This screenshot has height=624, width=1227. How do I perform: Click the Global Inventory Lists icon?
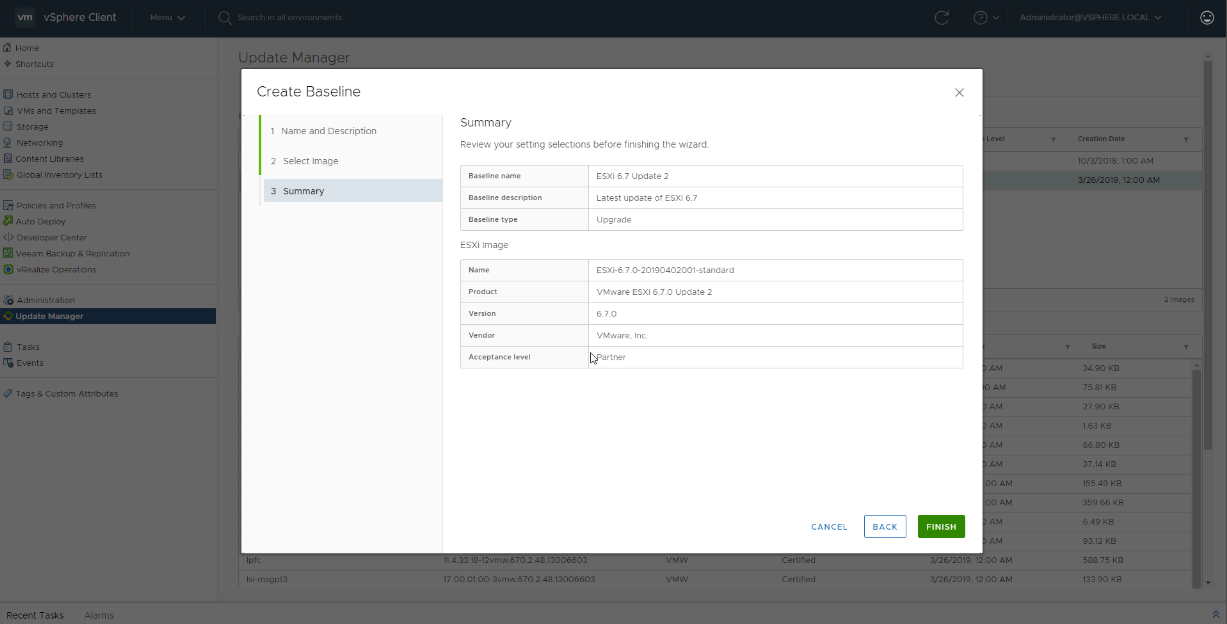tap(7, 175)
